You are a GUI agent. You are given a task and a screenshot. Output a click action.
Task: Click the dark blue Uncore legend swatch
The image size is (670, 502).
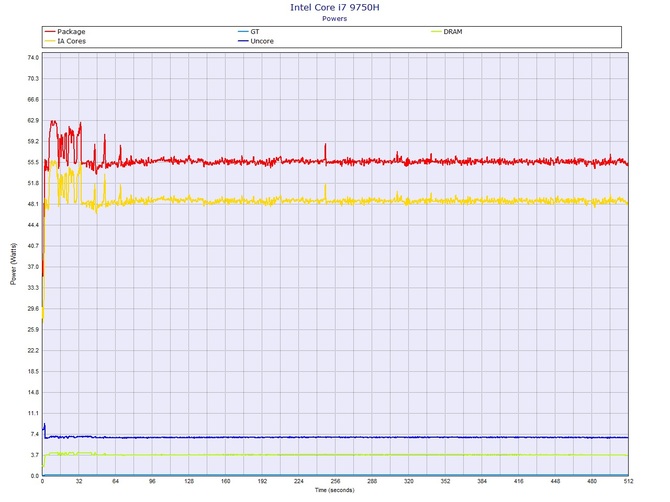pos(243,41)
